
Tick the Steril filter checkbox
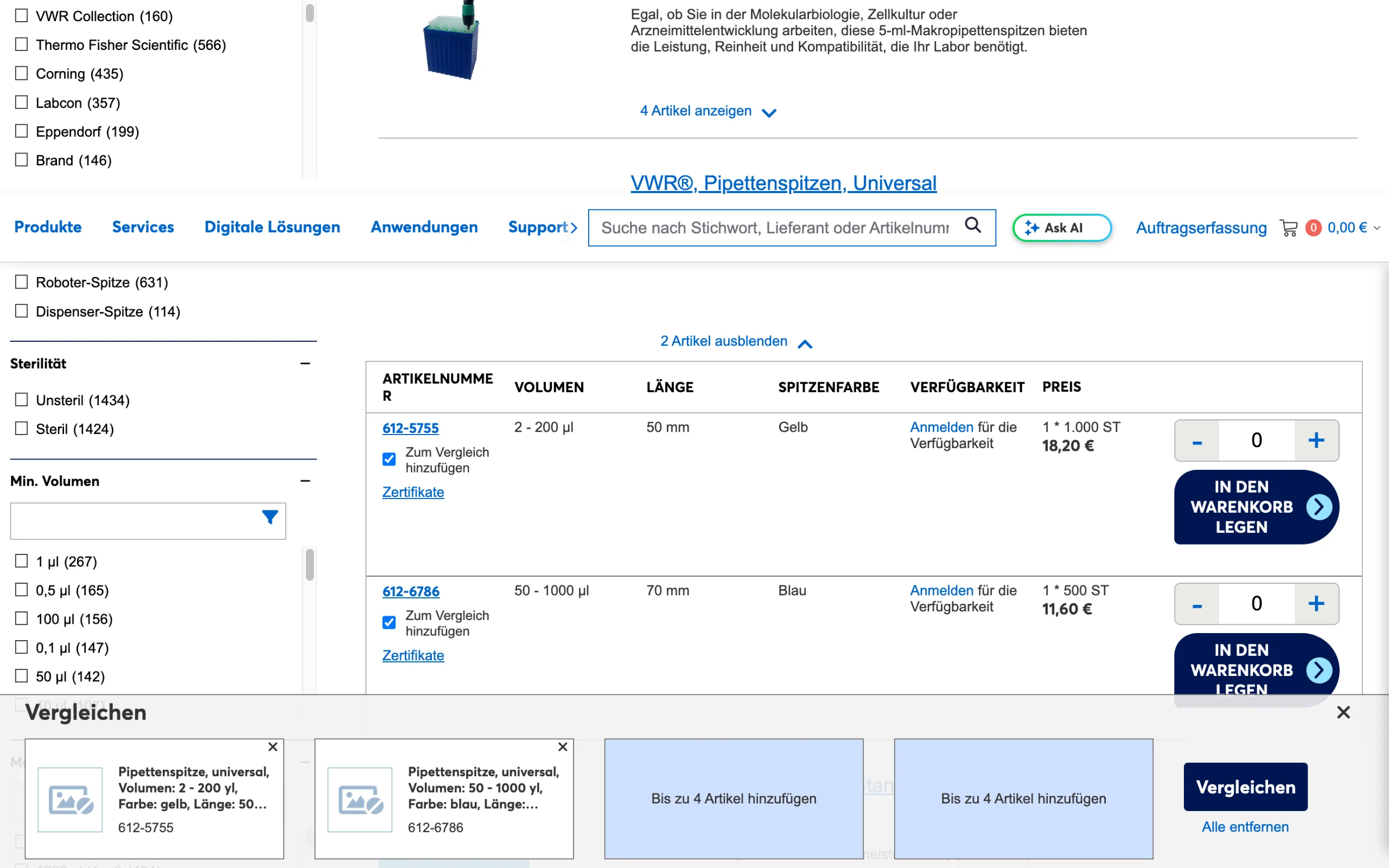pos(21,428)
